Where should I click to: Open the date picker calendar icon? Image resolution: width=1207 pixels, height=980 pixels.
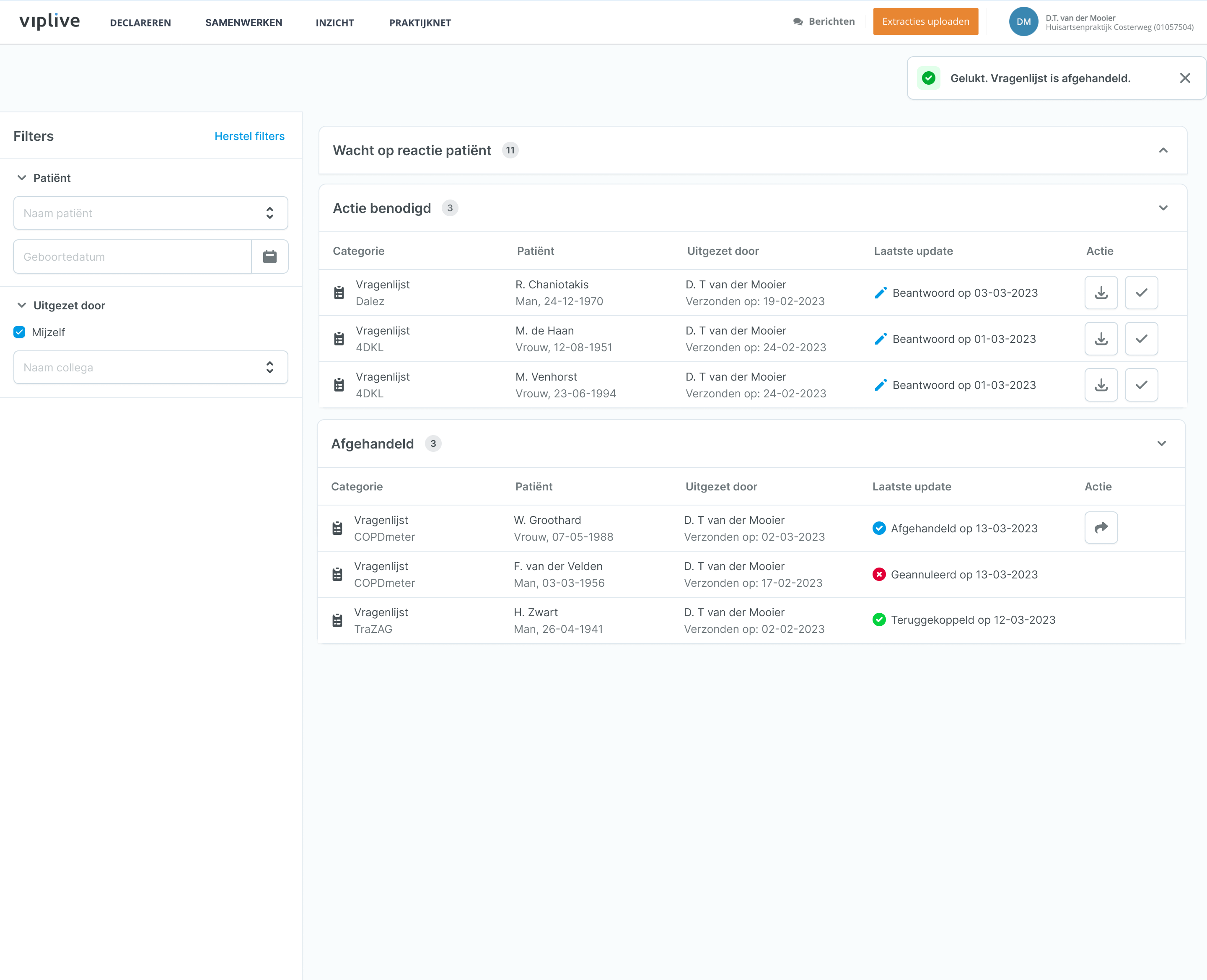click(270, 257)
